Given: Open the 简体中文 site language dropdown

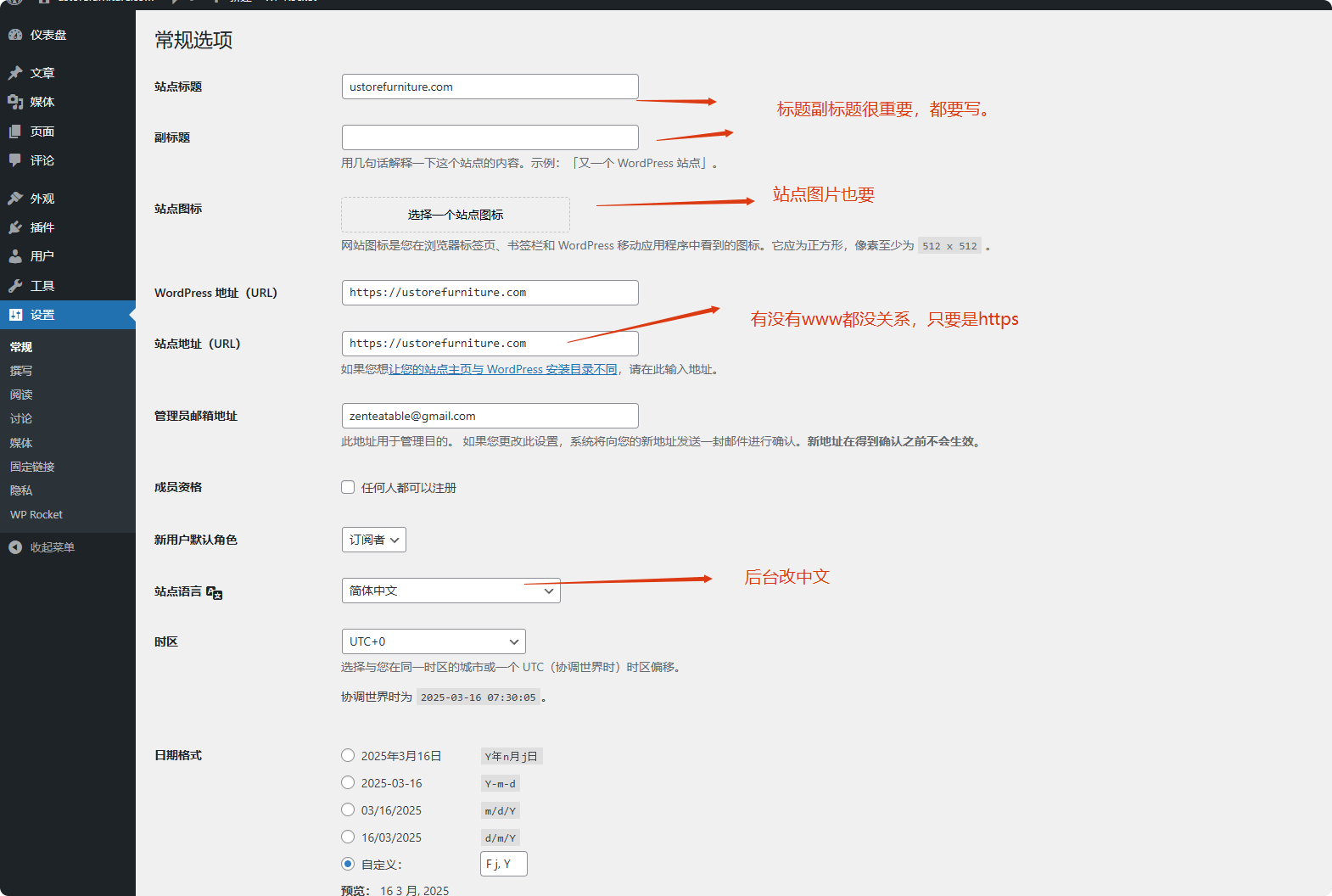Looking at the screenshot, I should pos(451,591).
